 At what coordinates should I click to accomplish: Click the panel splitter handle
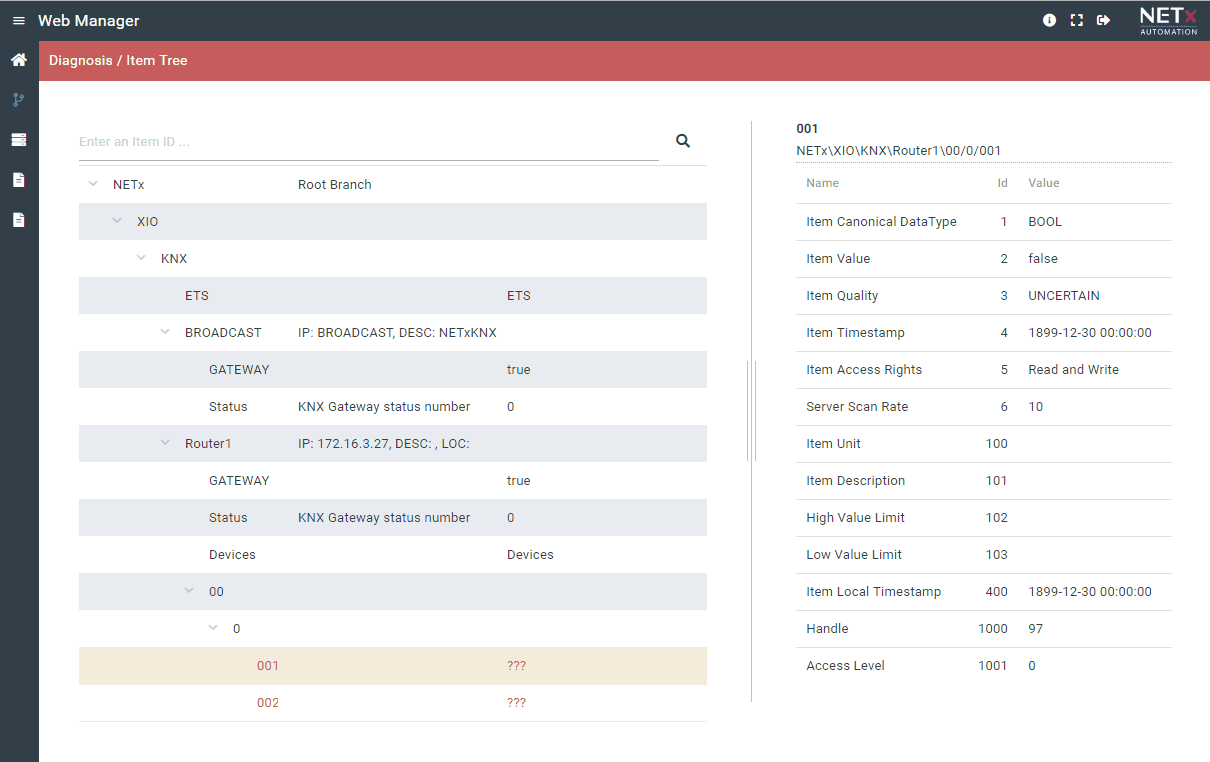751,411
